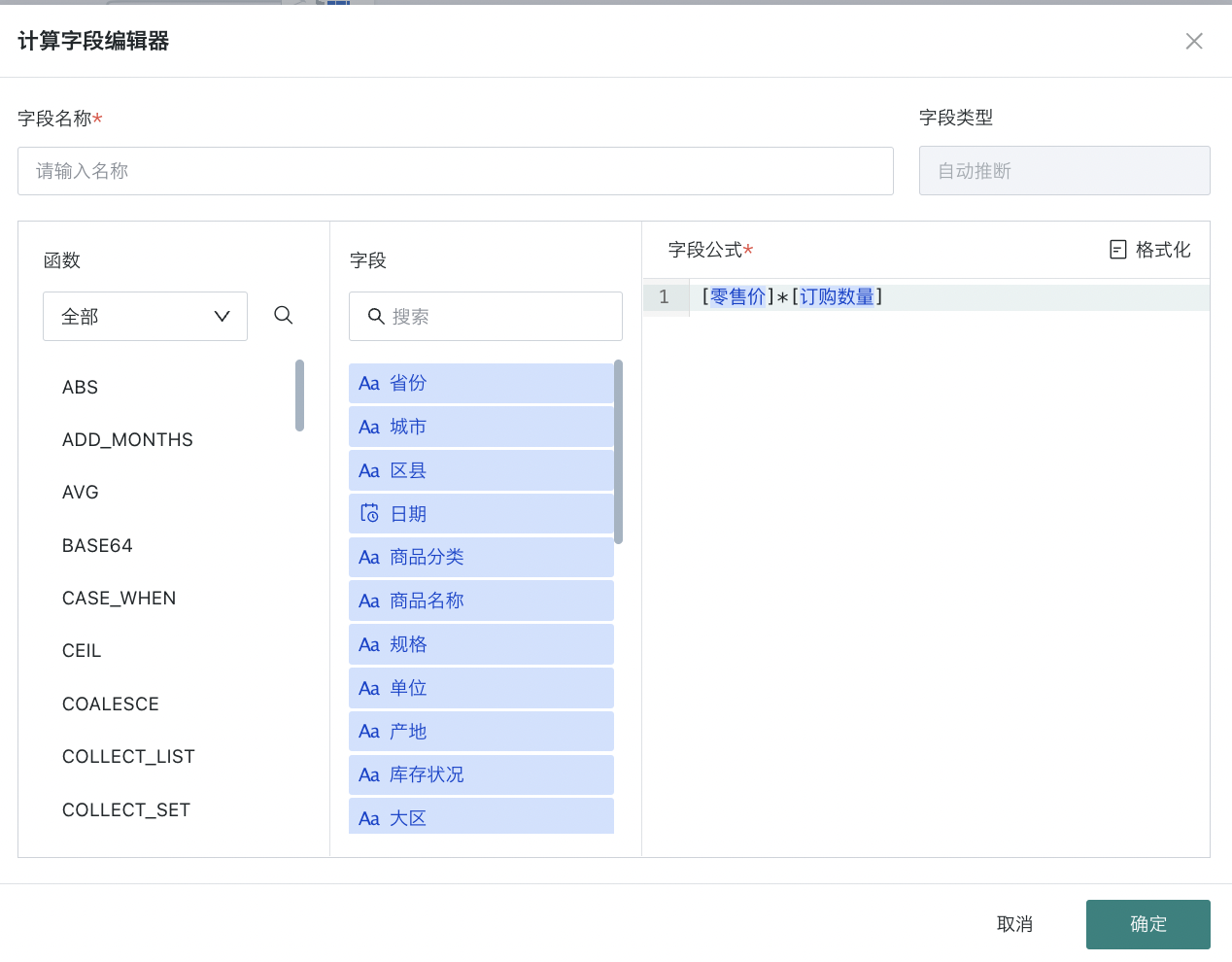Viewport: 1232px width, 962px height.
Task: Click the function list scrollbar
Action: tap(299, 395)
